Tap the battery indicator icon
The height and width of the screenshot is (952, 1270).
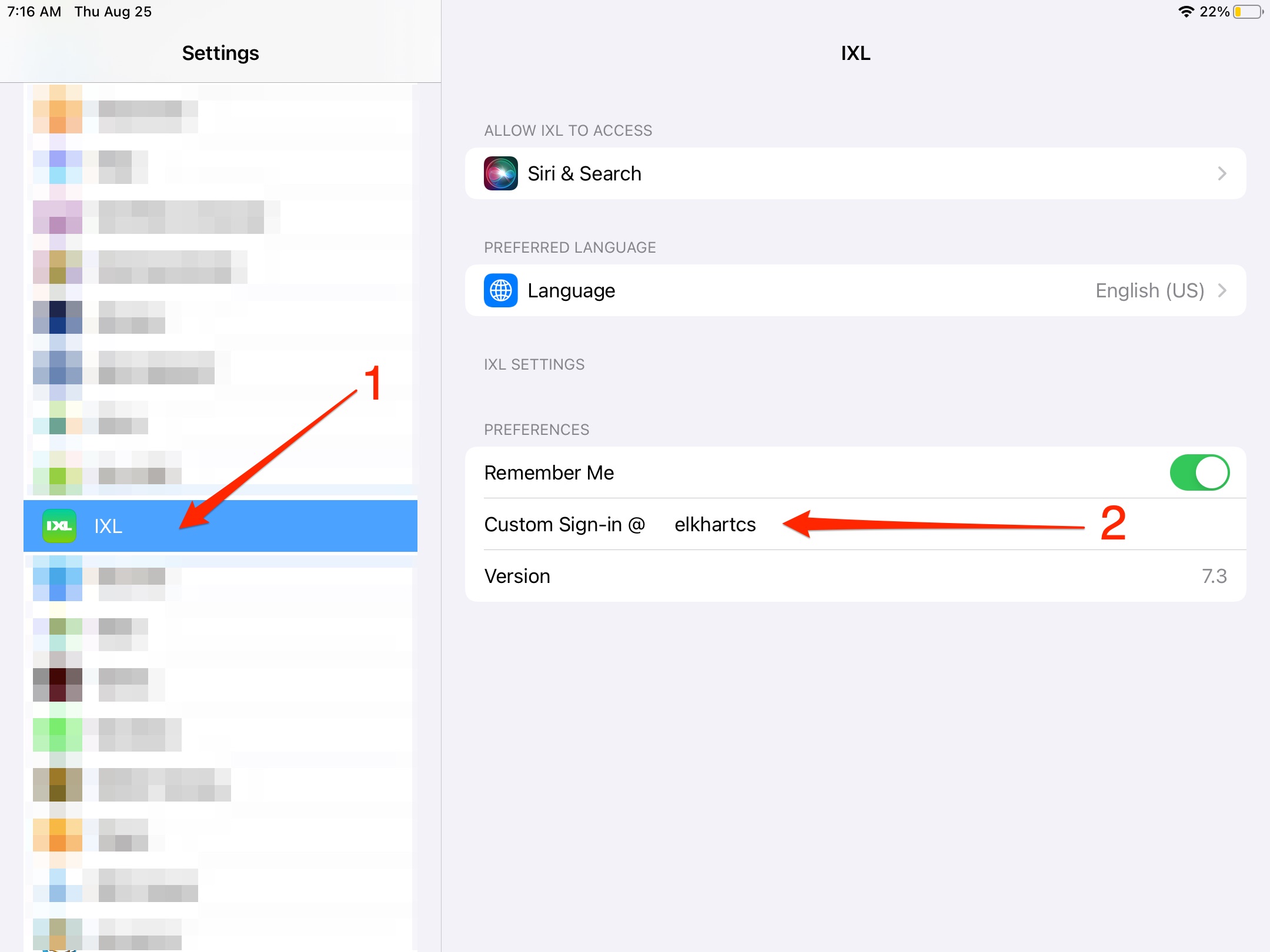coord(1249,12)
